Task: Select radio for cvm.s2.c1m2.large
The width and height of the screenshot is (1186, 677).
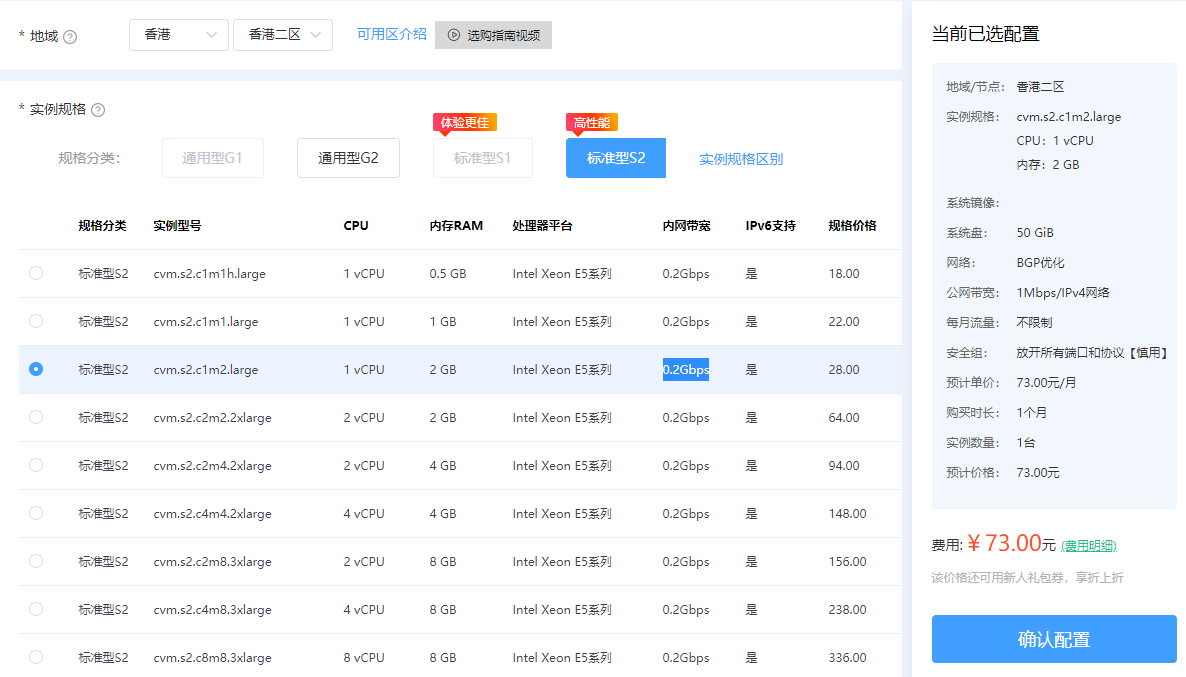Action: coord(36,369)
